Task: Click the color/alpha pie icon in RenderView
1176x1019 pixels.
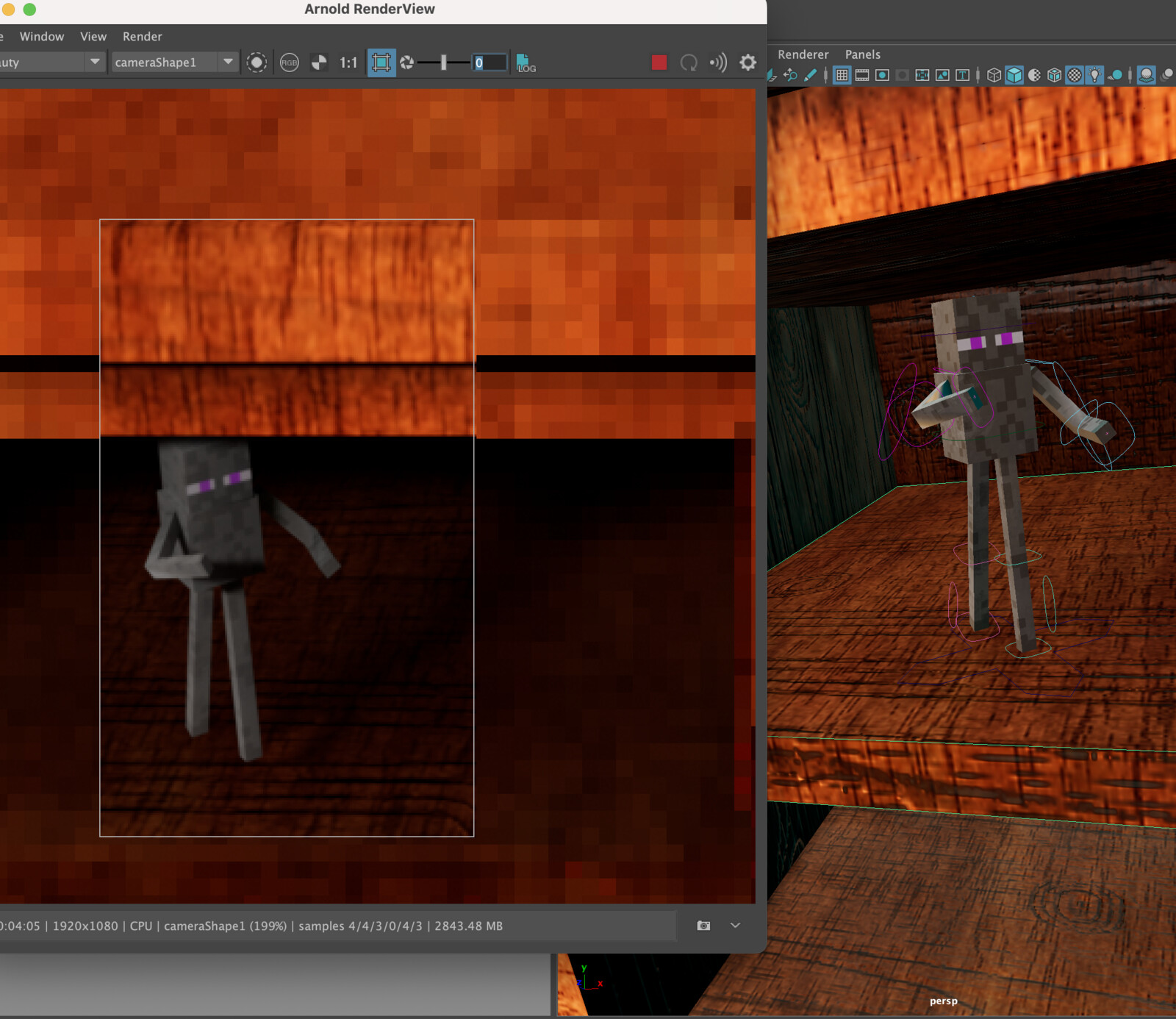Action: pos(319,62)
